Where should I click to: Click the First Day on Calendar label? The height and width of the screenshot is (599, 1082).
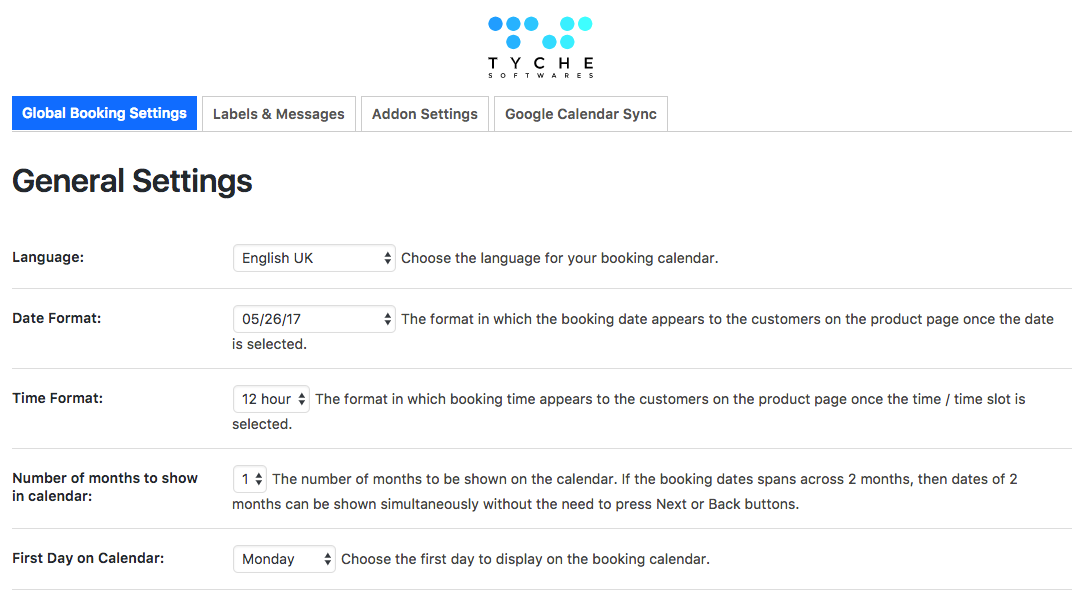click(88, 558)
